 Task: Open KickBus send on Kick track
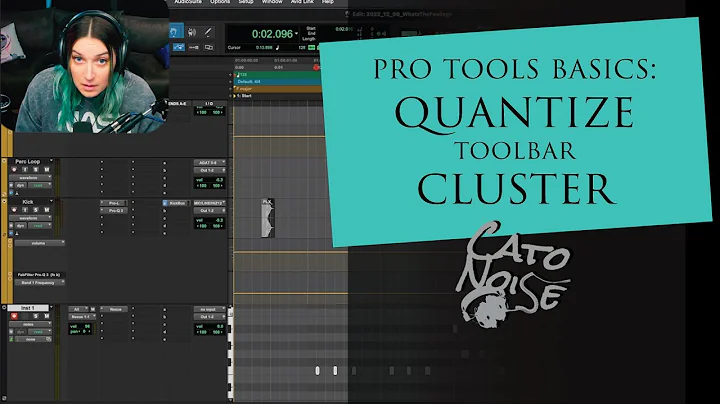[x=176, y=203]
